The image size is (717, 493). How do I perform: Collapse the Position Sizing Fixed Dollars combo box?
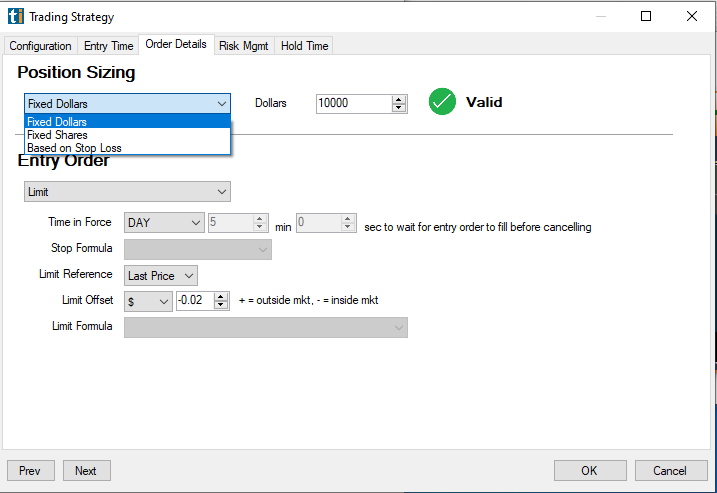tap(127, 104)
